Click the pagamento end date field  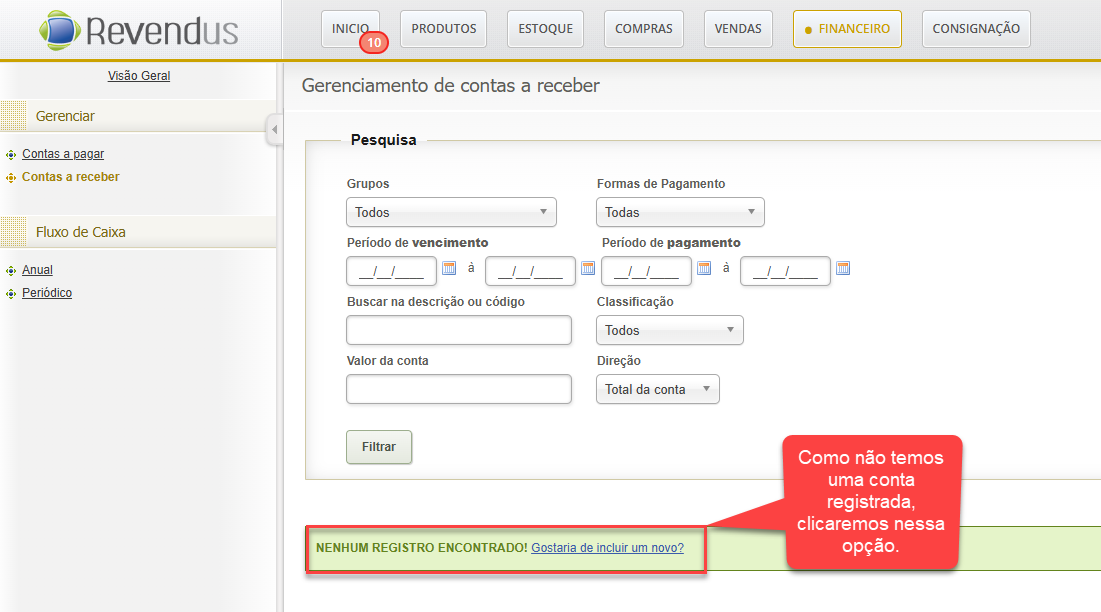786,271
